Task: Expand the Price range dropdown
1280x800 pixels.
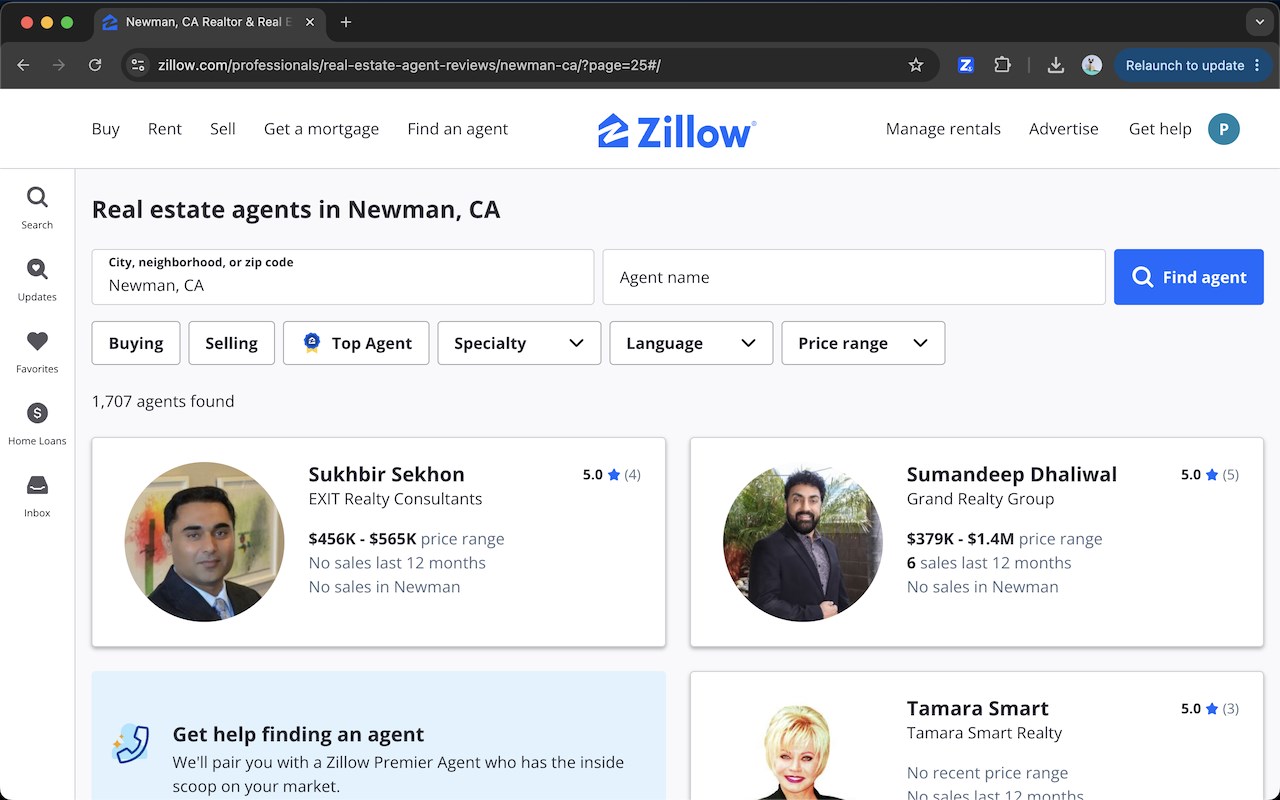Action: [863, 343]
